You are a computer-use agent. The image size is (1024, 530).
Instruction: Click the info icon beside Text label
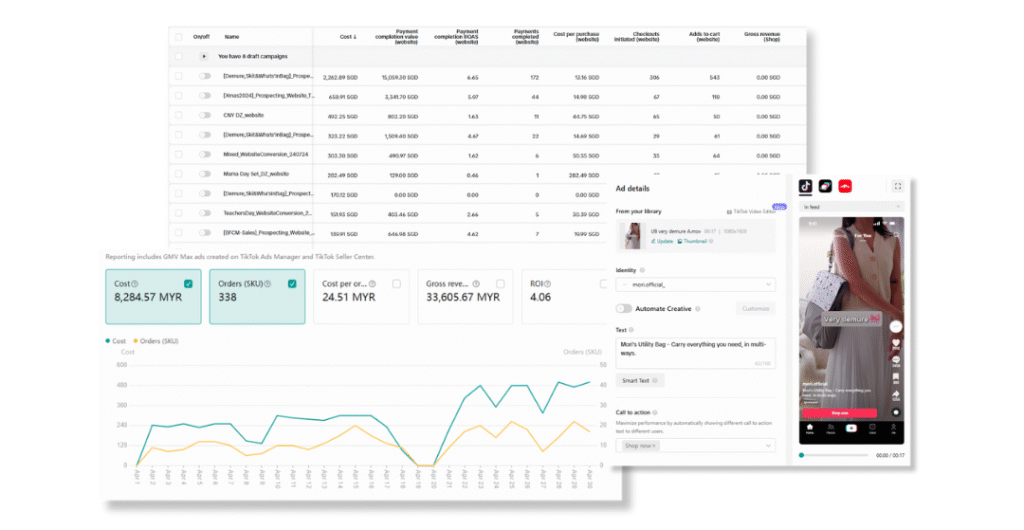pos(632,330)
